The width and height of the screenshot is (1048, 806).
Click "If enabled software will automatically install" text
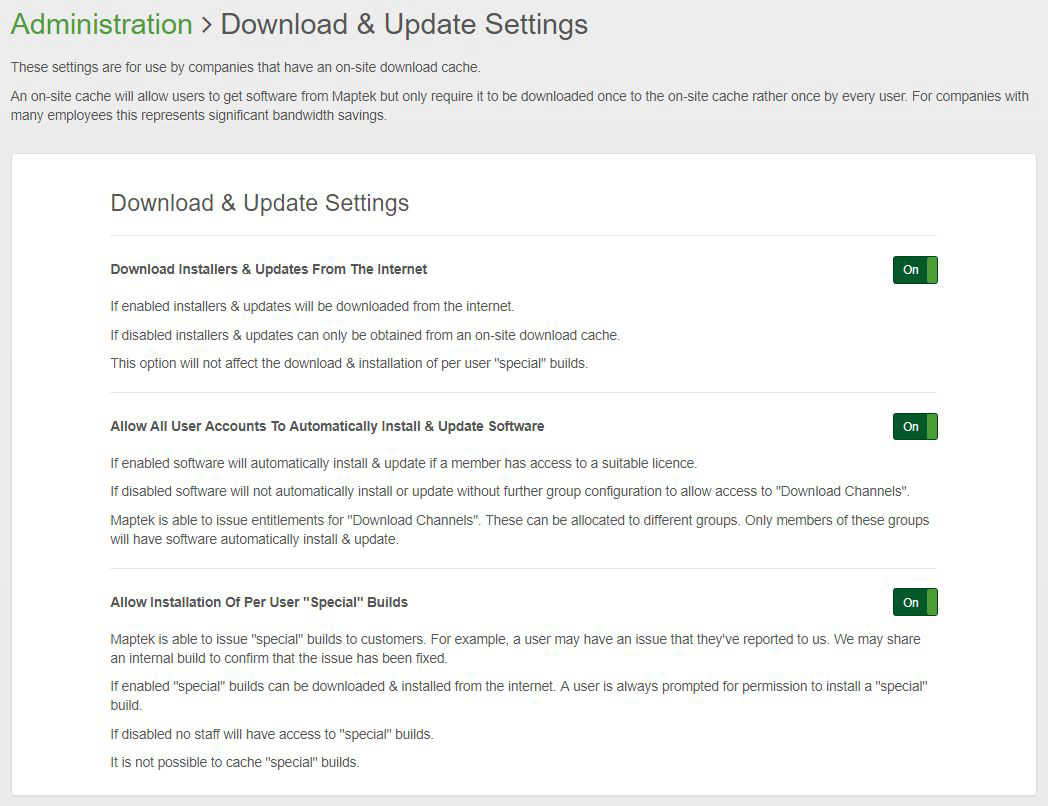click(403, 463)
